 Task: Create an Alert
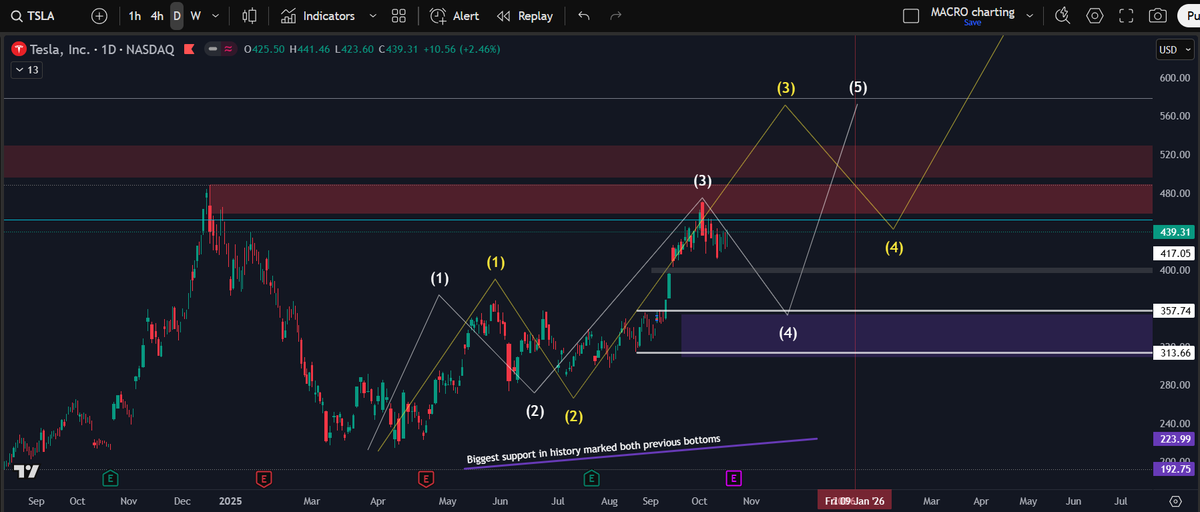pos(455,16)
